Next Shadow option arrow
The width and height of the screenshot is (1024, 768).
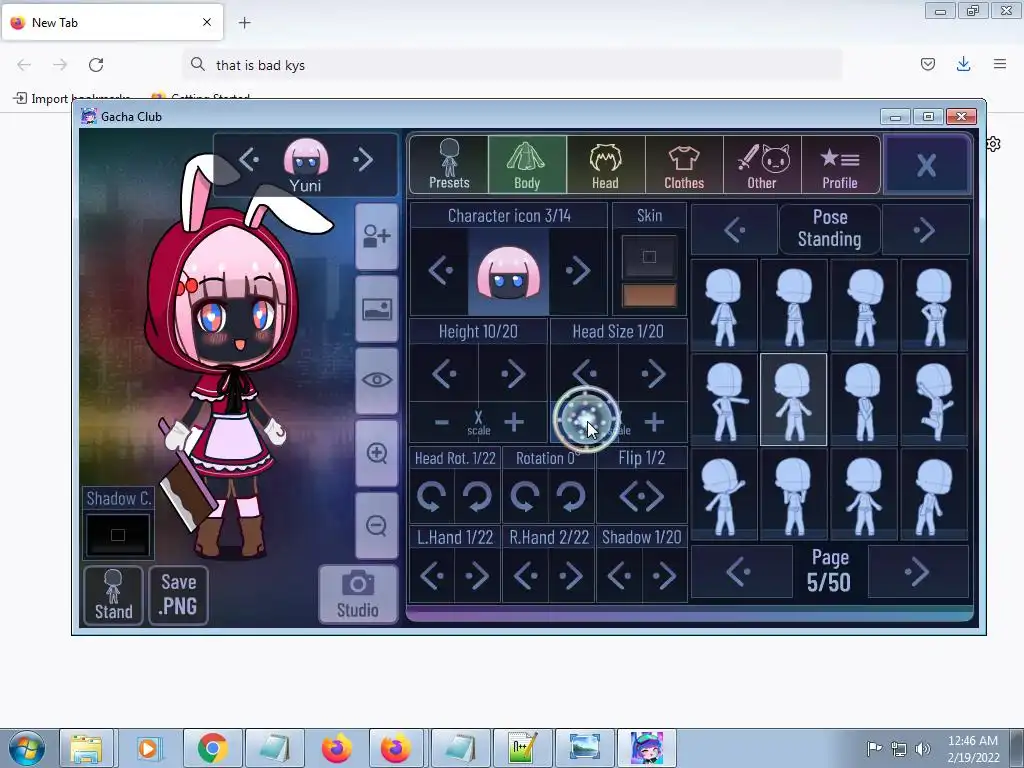(664, 575)
